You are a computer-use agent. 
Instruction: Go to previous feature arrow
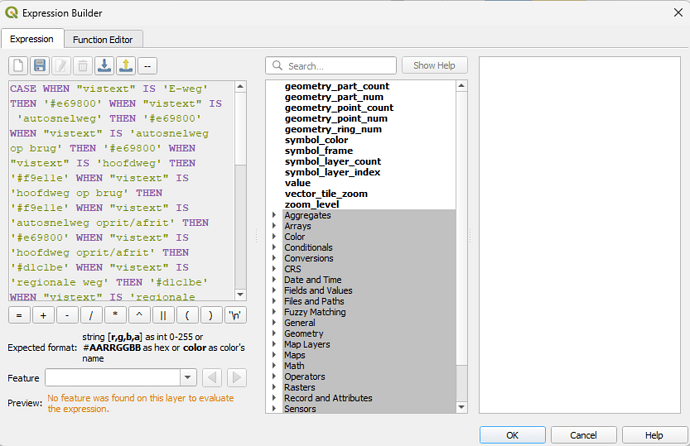pos(213,377)
